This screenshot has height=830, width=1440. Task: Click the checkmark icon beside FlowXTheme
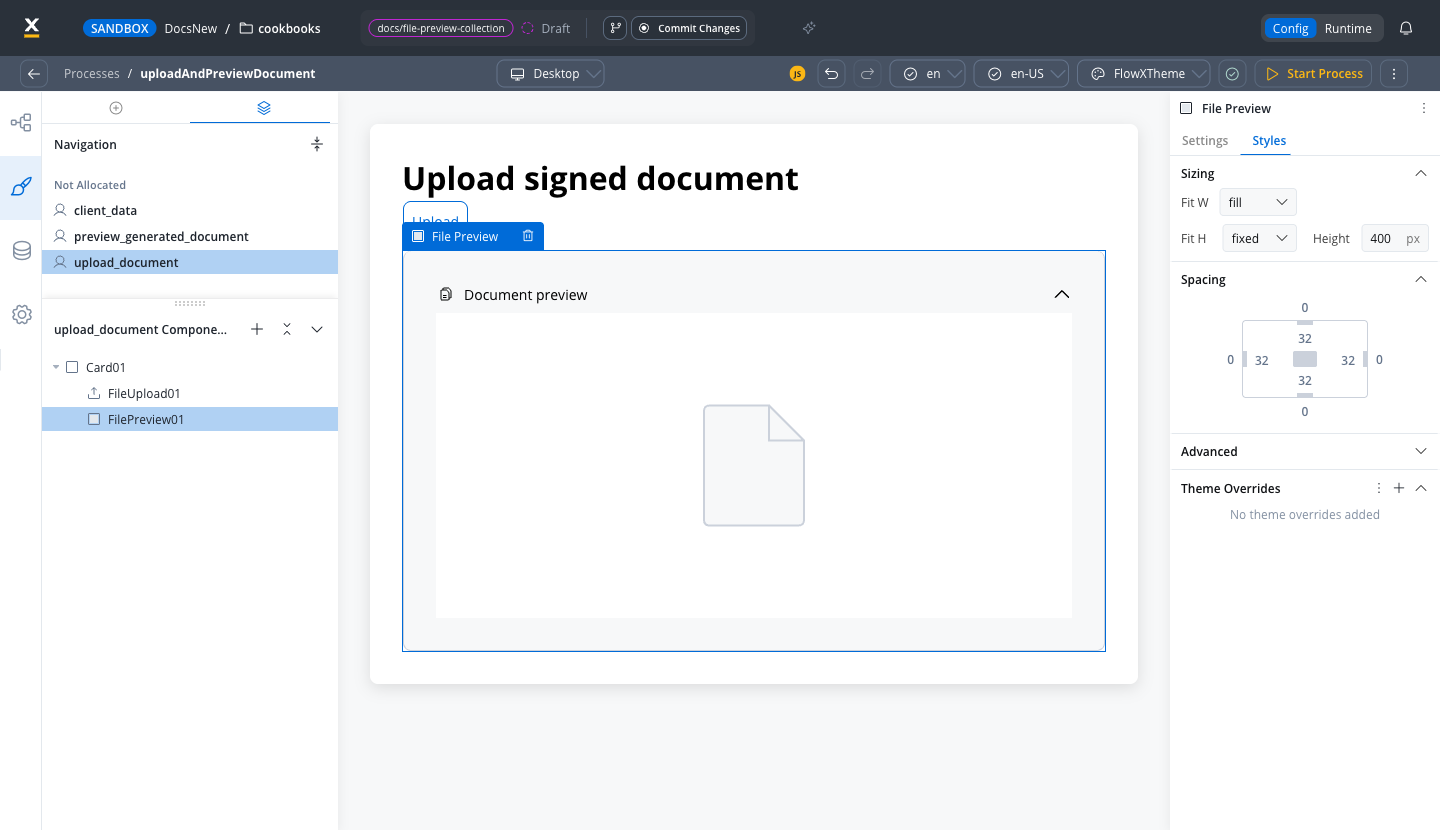coord(1233,73)
